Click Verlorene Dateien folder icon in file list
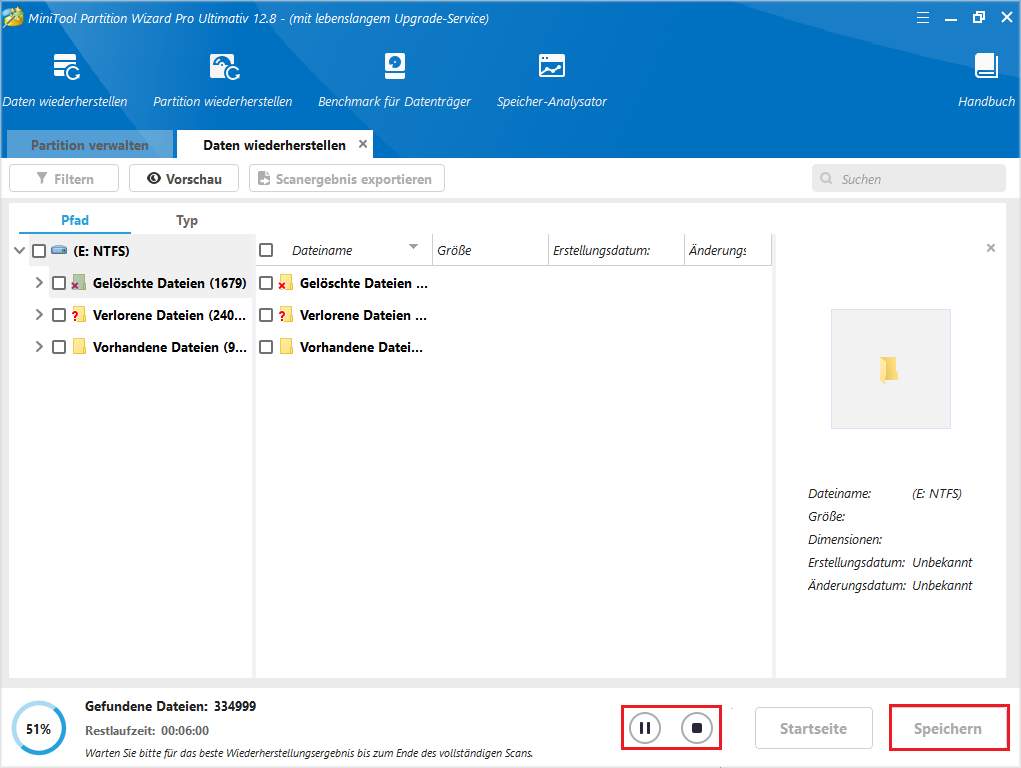Viewport: 1021px width, 768px height. click(x=285, y=315)
